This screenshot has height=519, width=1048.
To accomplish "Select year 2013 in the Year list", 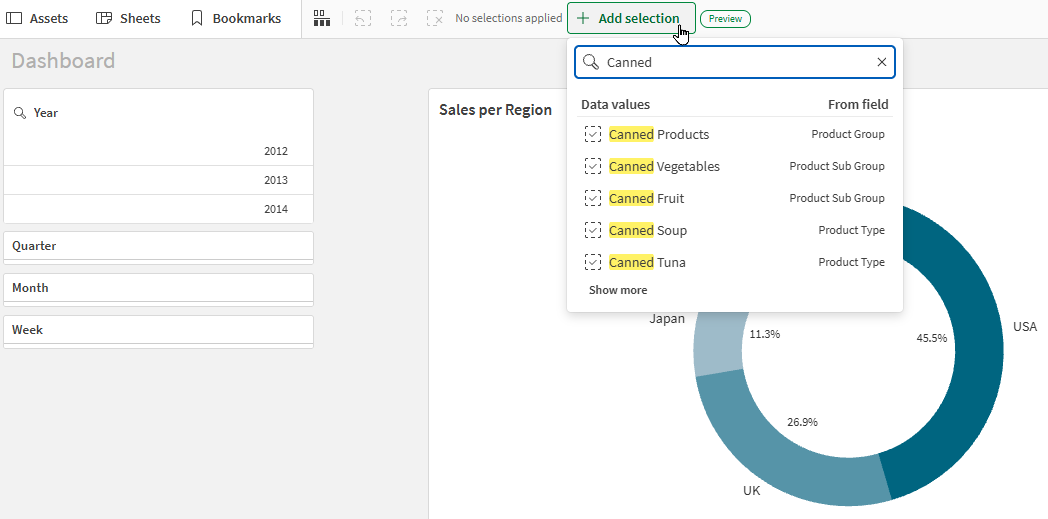I will (x=158, y=180).
